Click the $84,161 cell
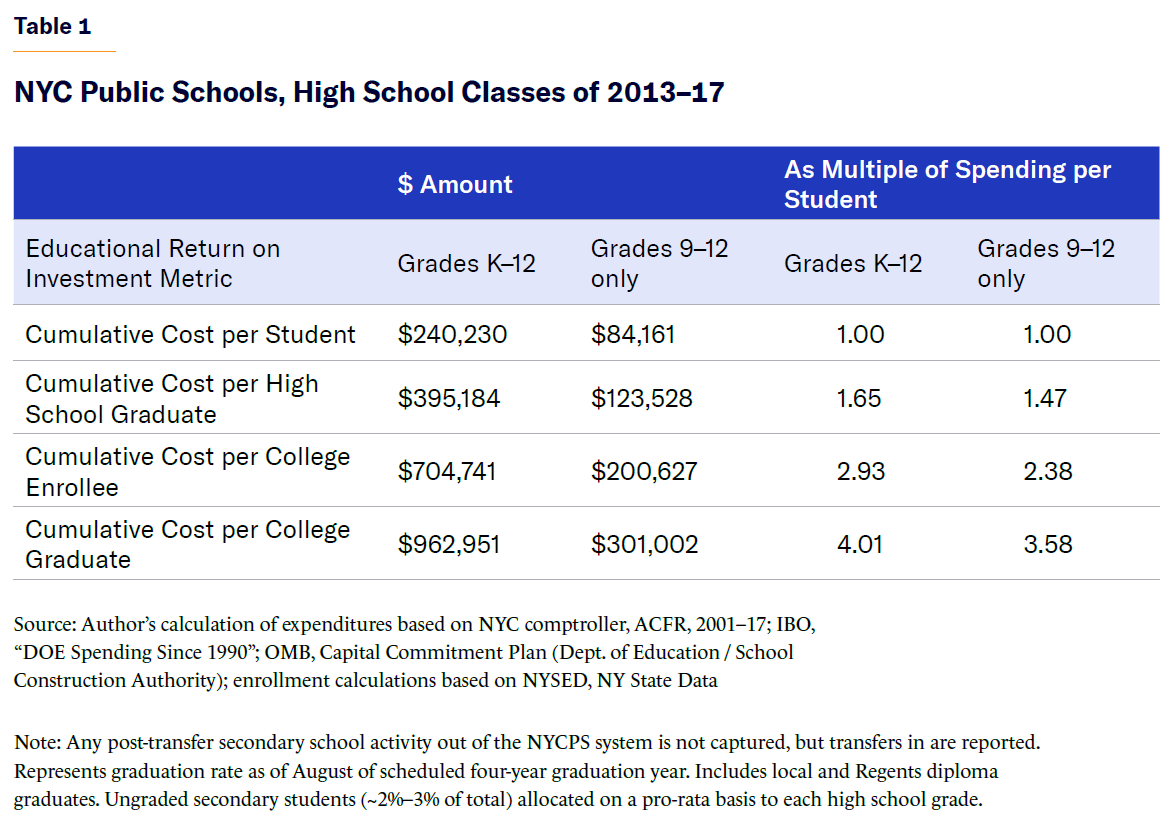 633,334
